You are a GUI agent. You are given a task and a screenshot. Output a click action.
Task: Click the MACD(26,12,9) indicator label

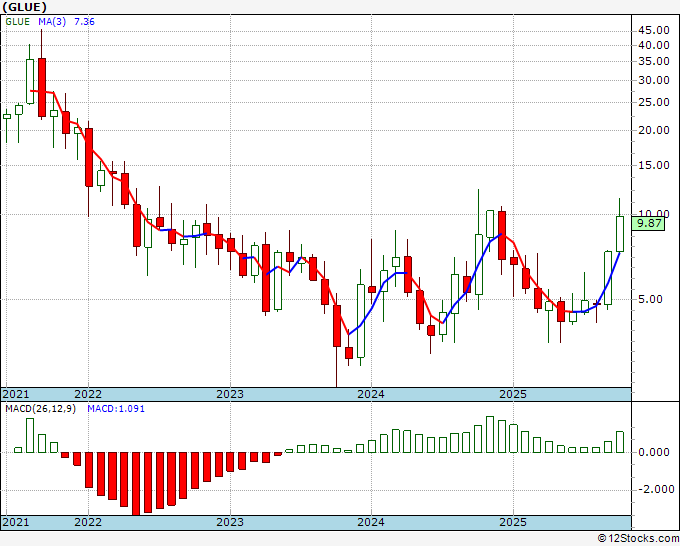pyautogui.click(x=40, y=409)
